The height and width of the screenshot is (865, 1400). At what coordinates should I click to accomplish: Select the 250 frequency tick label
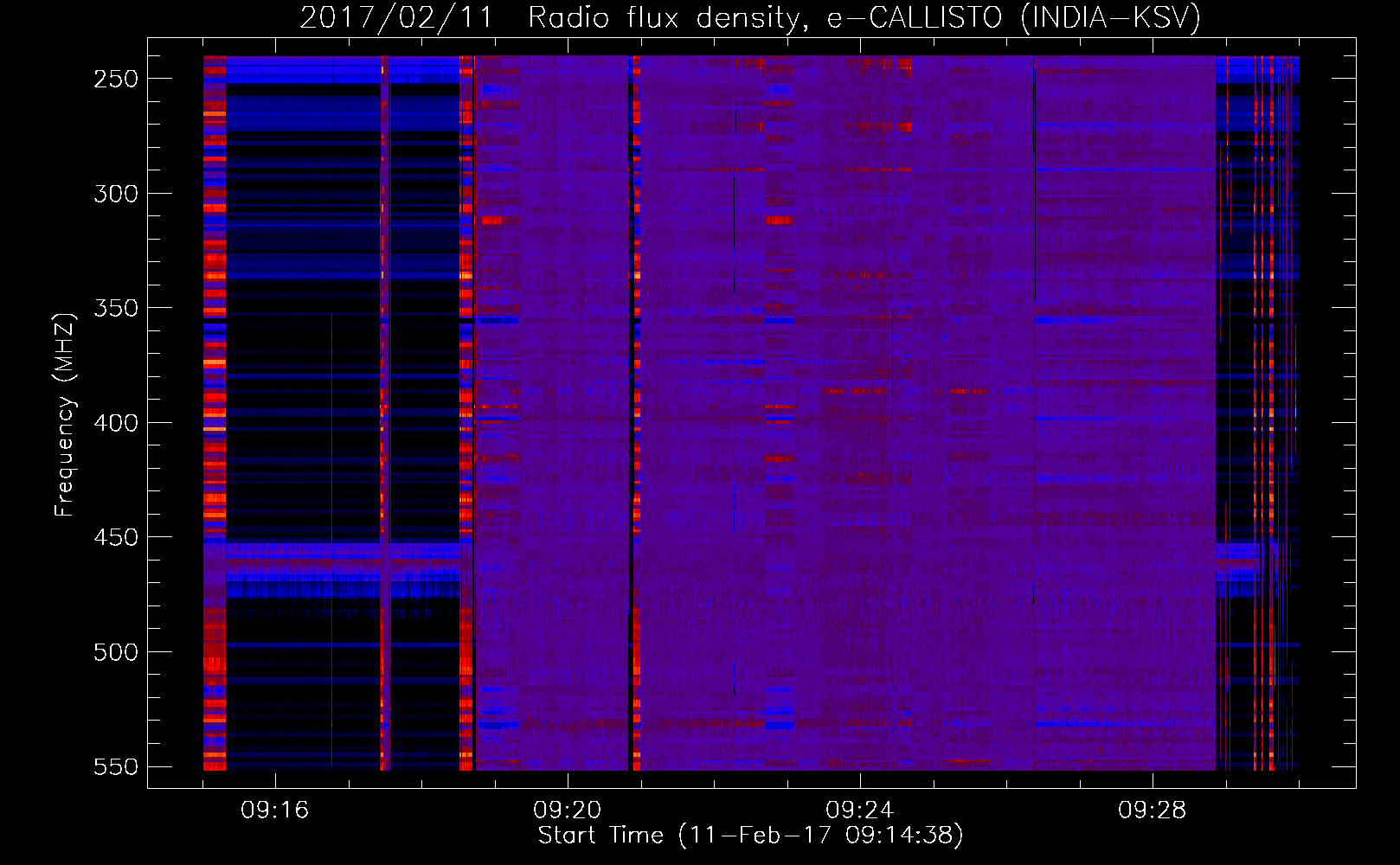(x=116, y=79)
